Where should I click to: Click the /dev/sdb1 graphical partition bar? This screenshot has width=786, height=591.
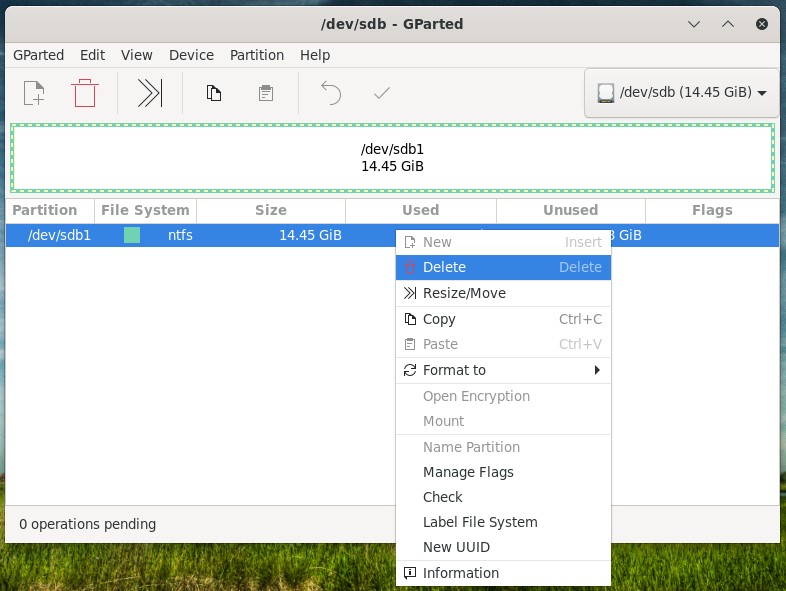tap(392, 158)
